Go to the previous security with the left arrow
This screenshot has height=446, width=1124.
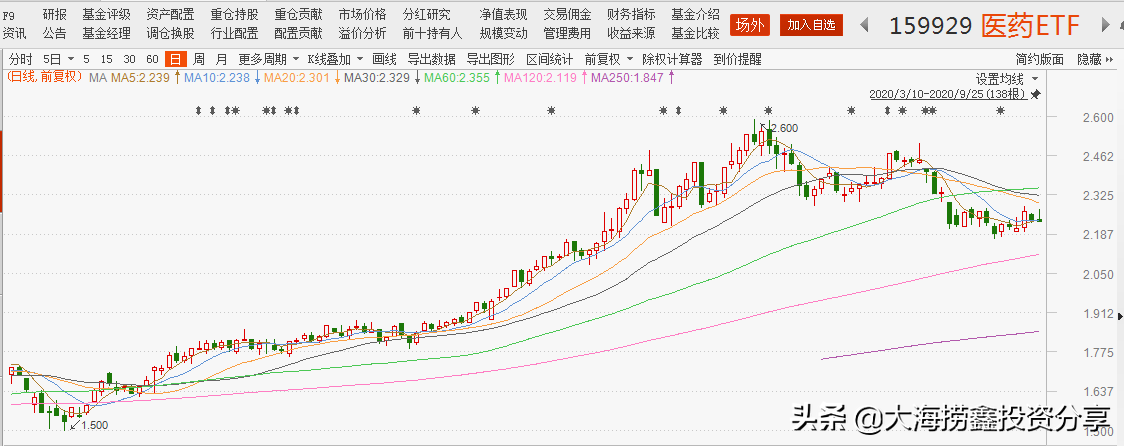coord(864,25)
